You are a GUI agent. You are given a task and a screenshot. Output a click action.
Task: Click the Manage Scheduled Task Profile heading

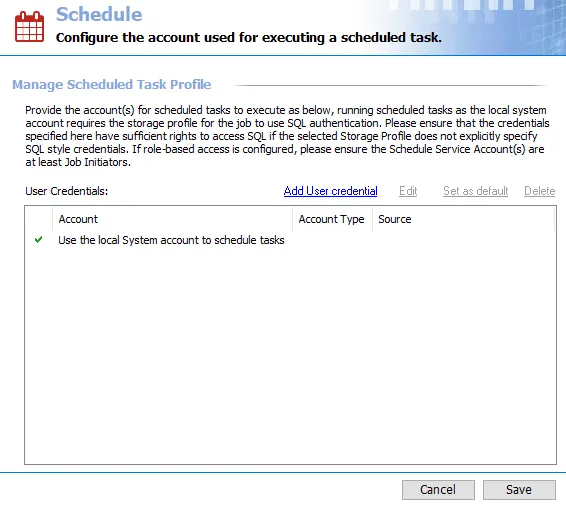[x=112, y=84]
